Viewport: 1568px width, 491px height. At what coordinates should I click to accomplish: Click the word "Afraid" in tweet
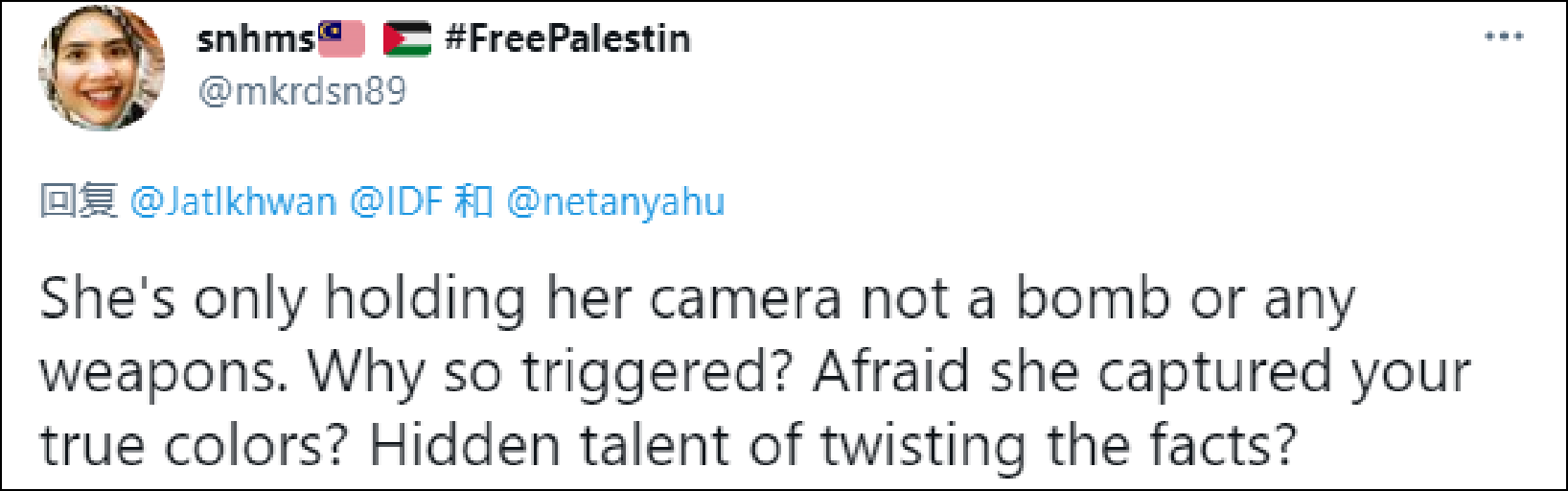pos(890,372)
